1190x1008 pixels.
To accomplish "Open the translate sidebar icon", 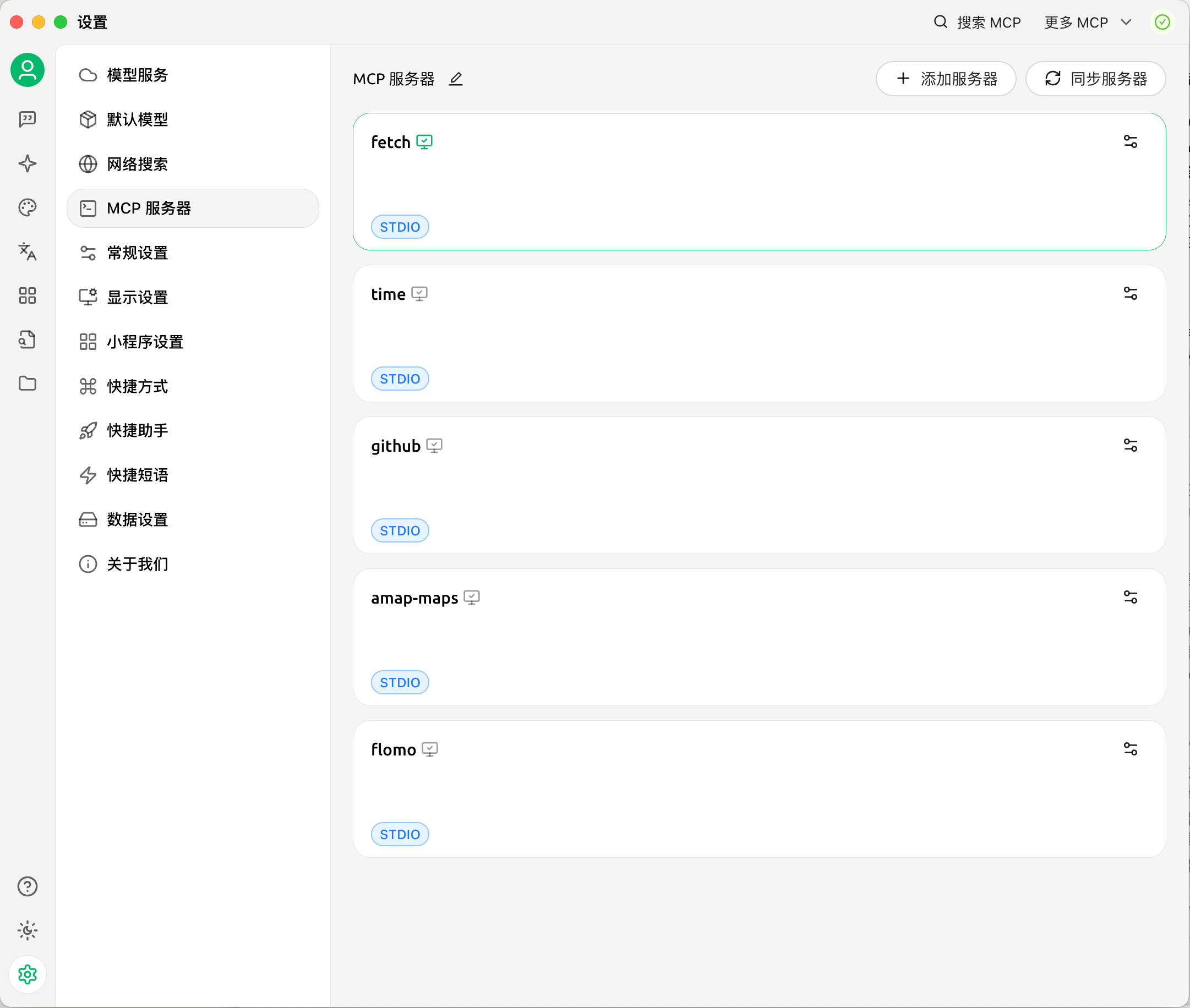I will click(28, 251).
